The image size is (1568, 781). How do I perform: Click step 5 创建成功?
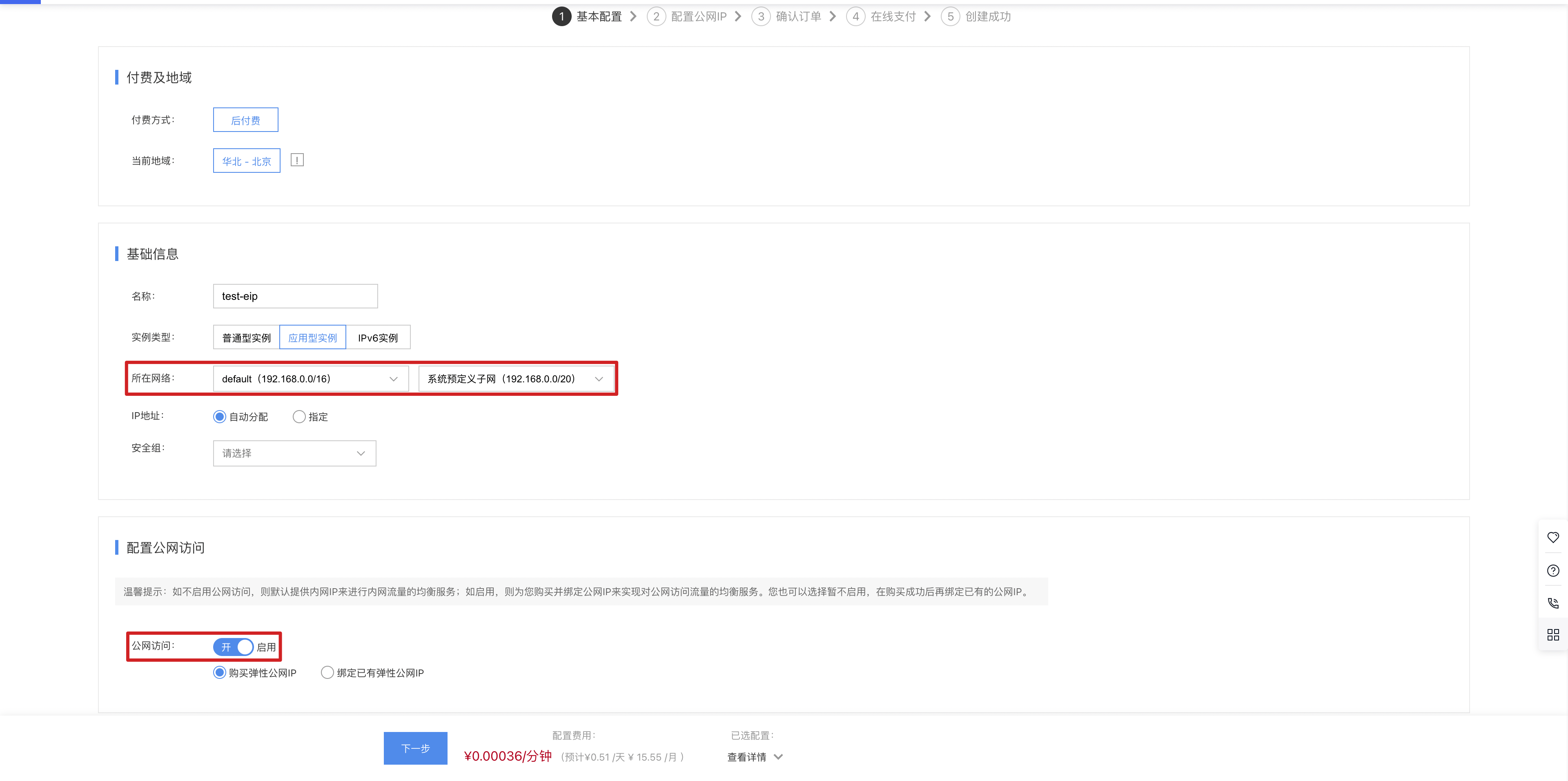[x=976, y=16]
